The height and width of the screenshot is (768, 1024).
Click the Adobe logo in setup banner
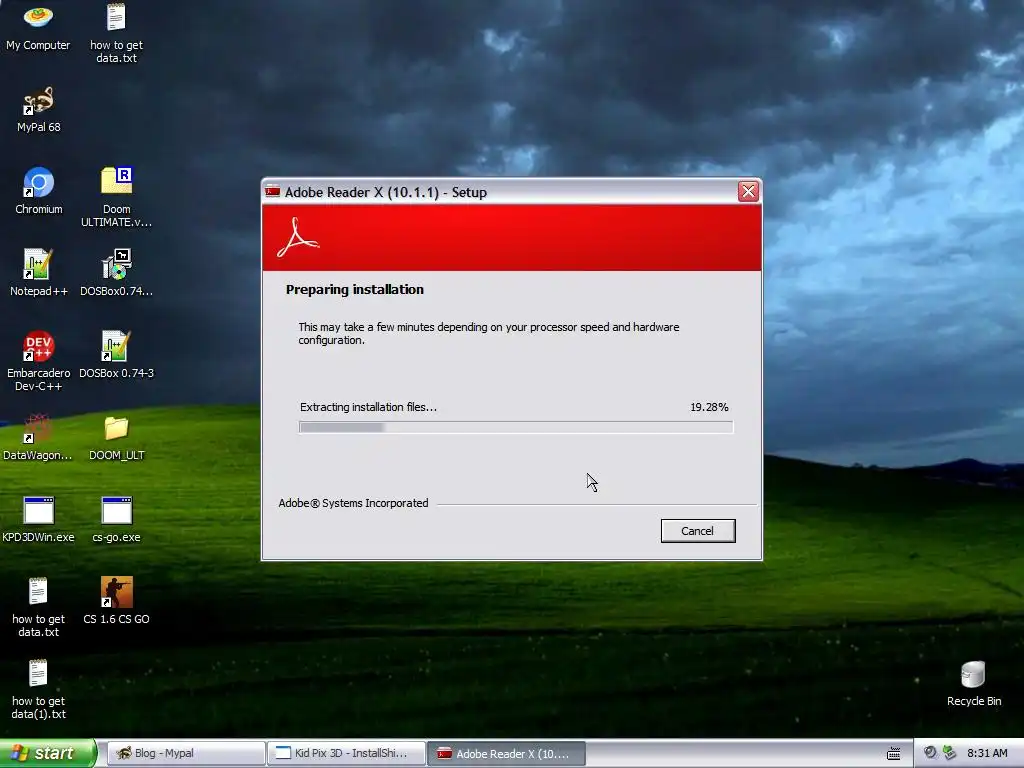(x=298, y=237)
